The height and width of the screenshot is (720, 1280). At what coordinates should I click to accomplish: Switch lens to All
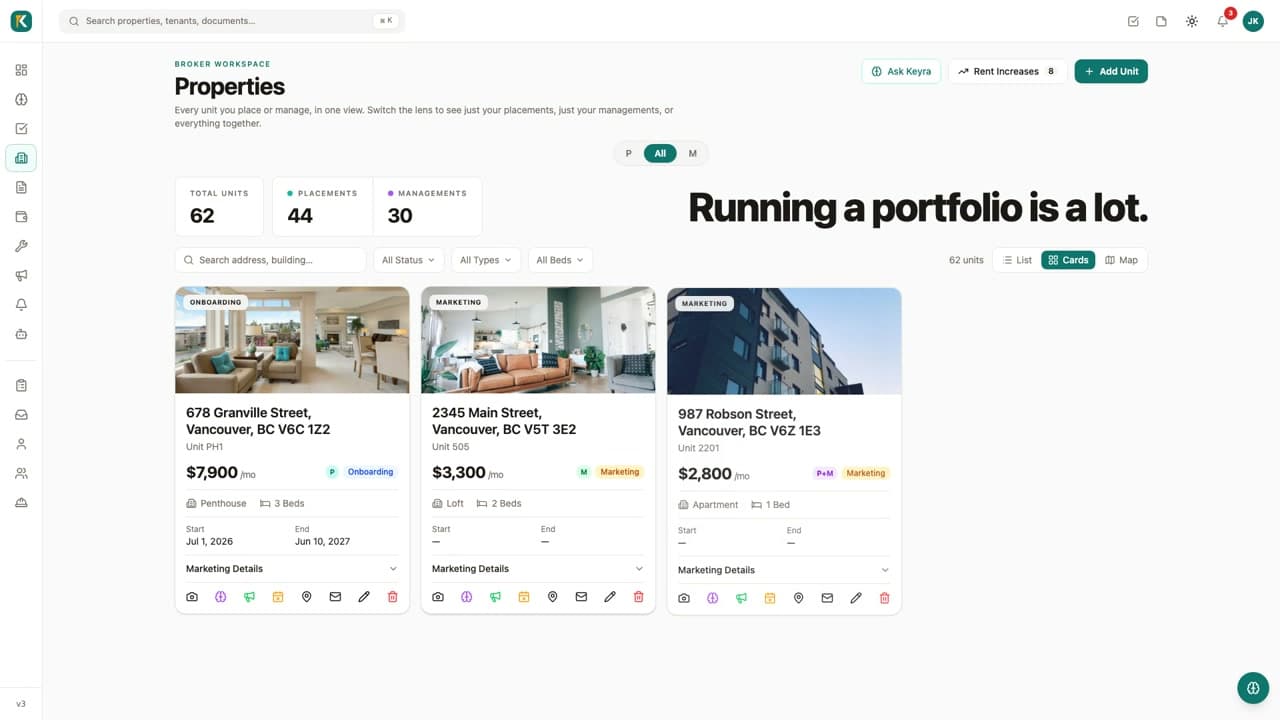660,153
